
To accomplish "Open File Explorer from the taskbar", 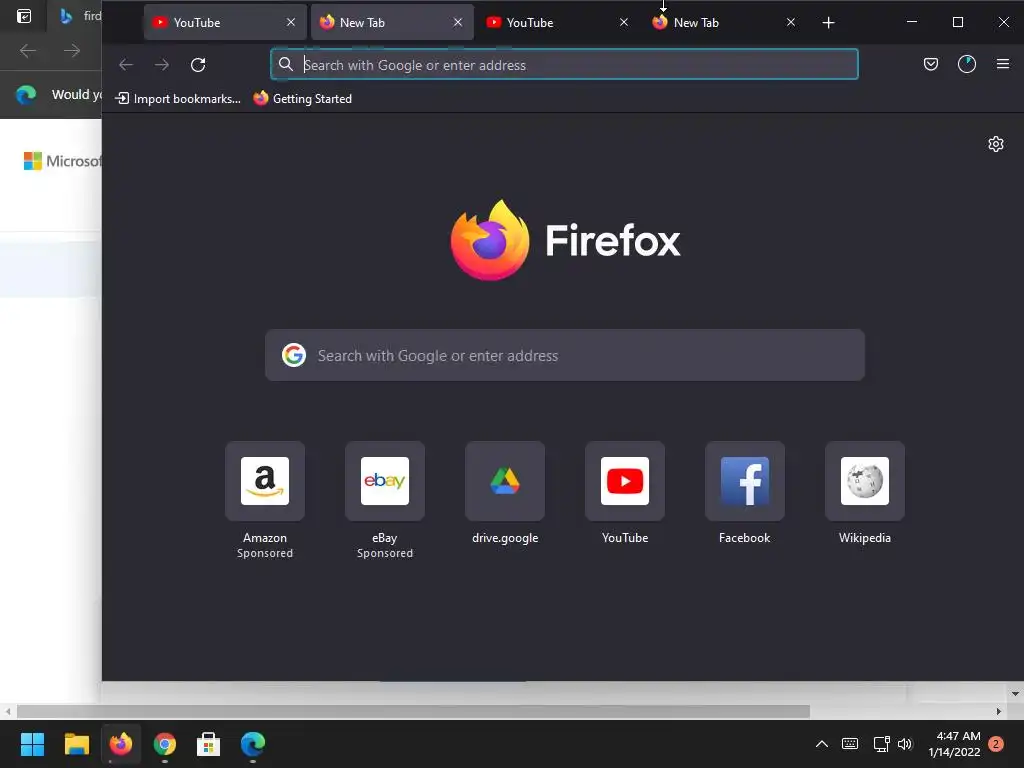I will [x=76, y=744].
